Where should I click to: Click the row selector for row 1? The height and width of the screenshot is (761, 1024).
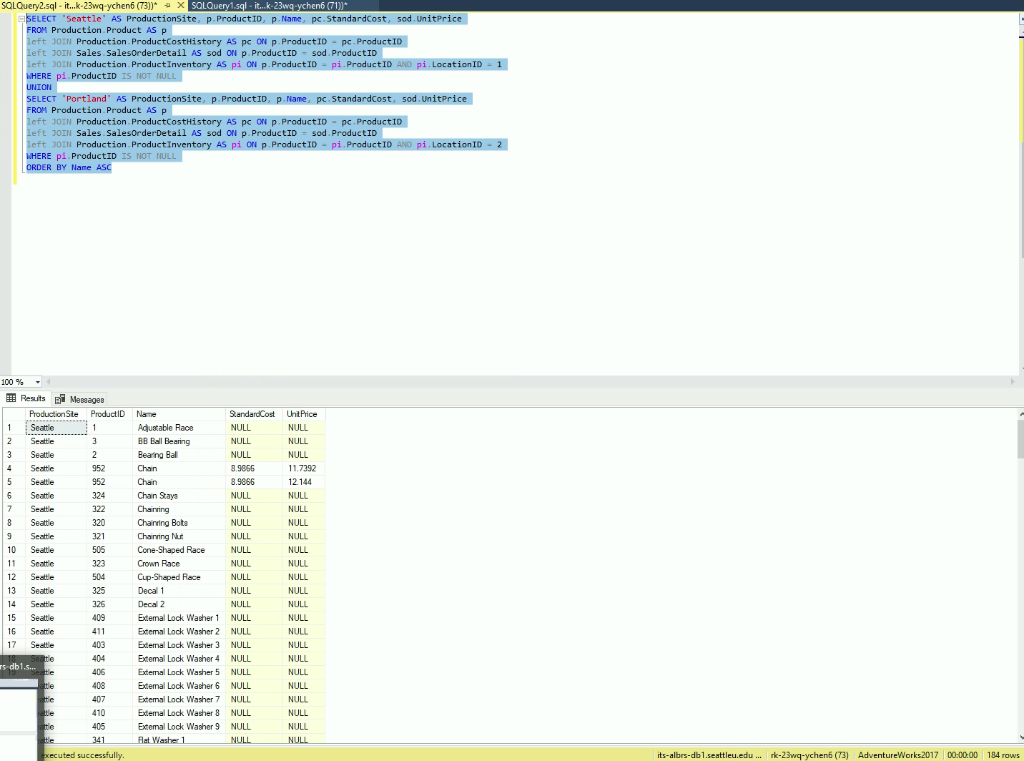[x=10, y=427]
